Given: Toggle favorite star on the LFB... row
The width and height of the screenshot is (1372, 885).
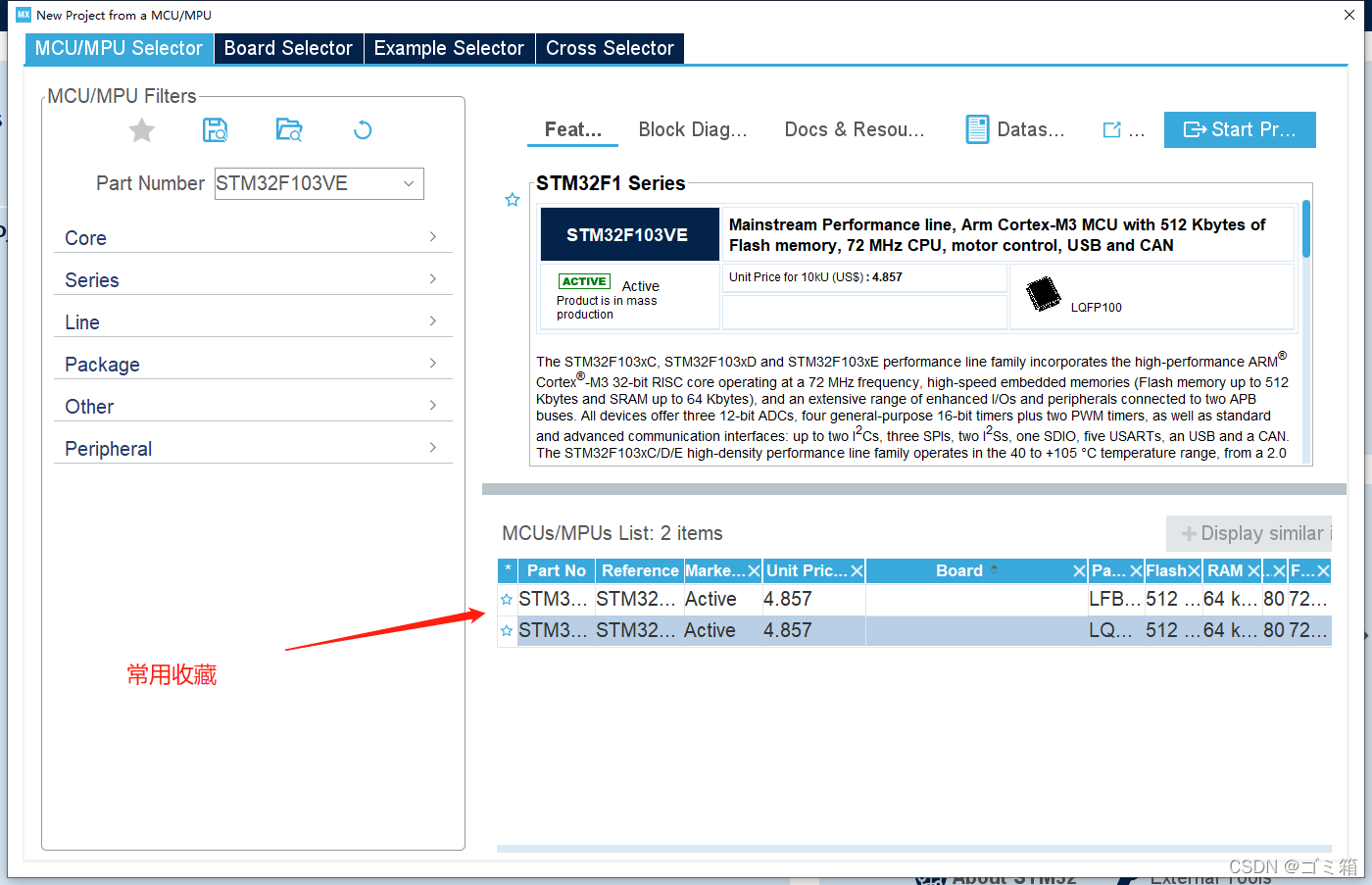Looking at the screenshot, I should tap(507, 600).
